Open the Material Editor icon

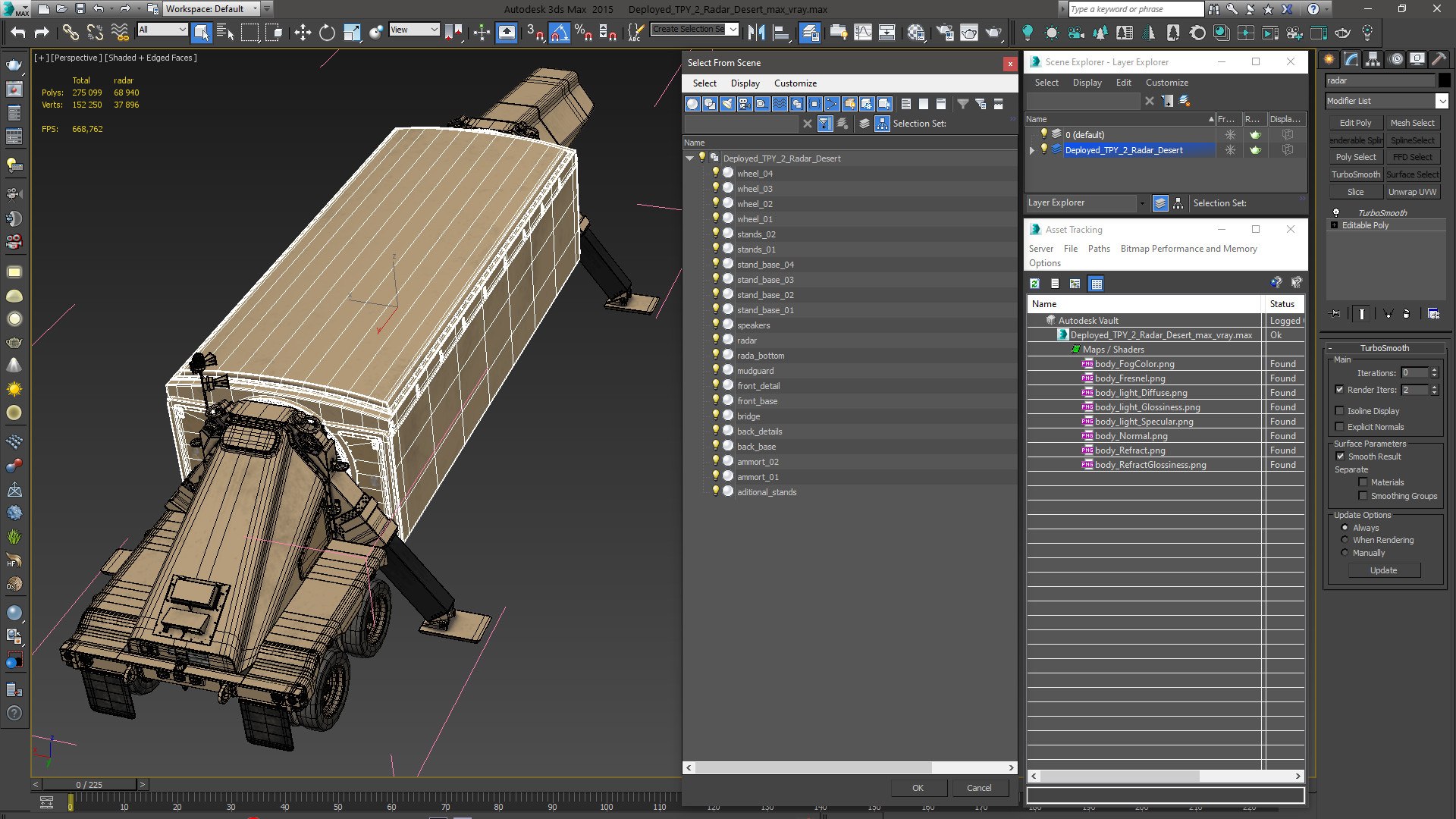[x=915, y=32]
